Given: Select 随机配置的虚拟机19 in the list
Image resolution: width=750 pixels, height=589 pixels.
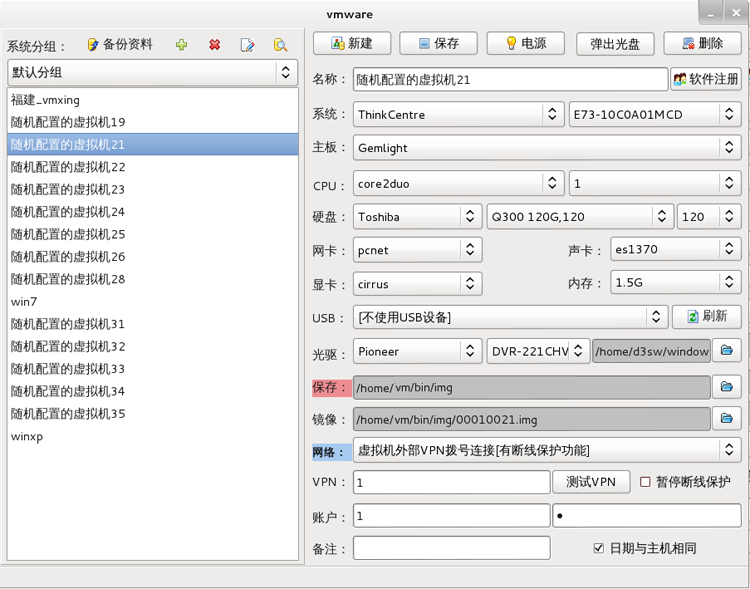Looking at the screenshot, I should point(153,122).
